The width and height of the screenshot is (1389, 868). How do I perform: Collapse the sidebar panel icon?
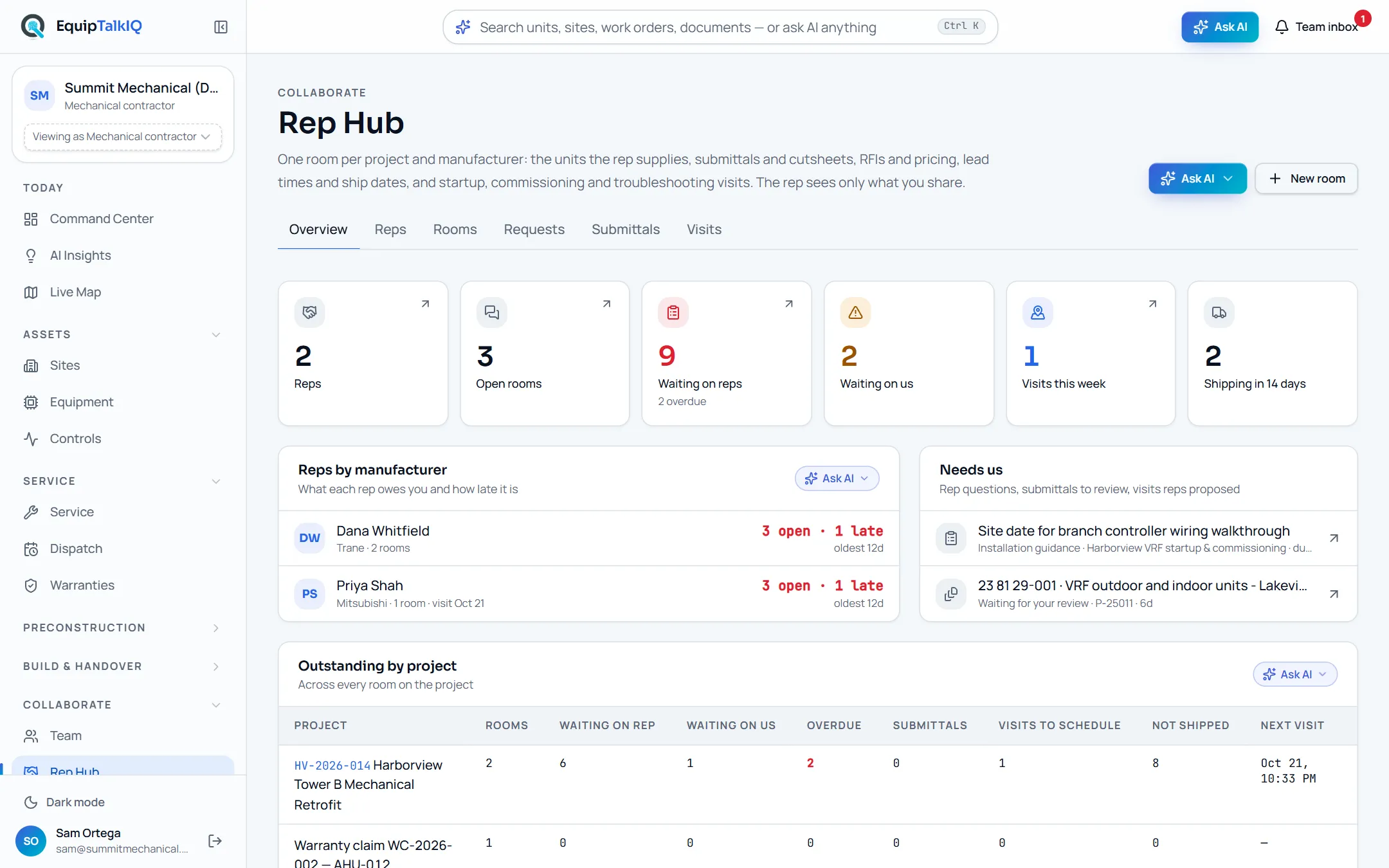click(221, 27)
